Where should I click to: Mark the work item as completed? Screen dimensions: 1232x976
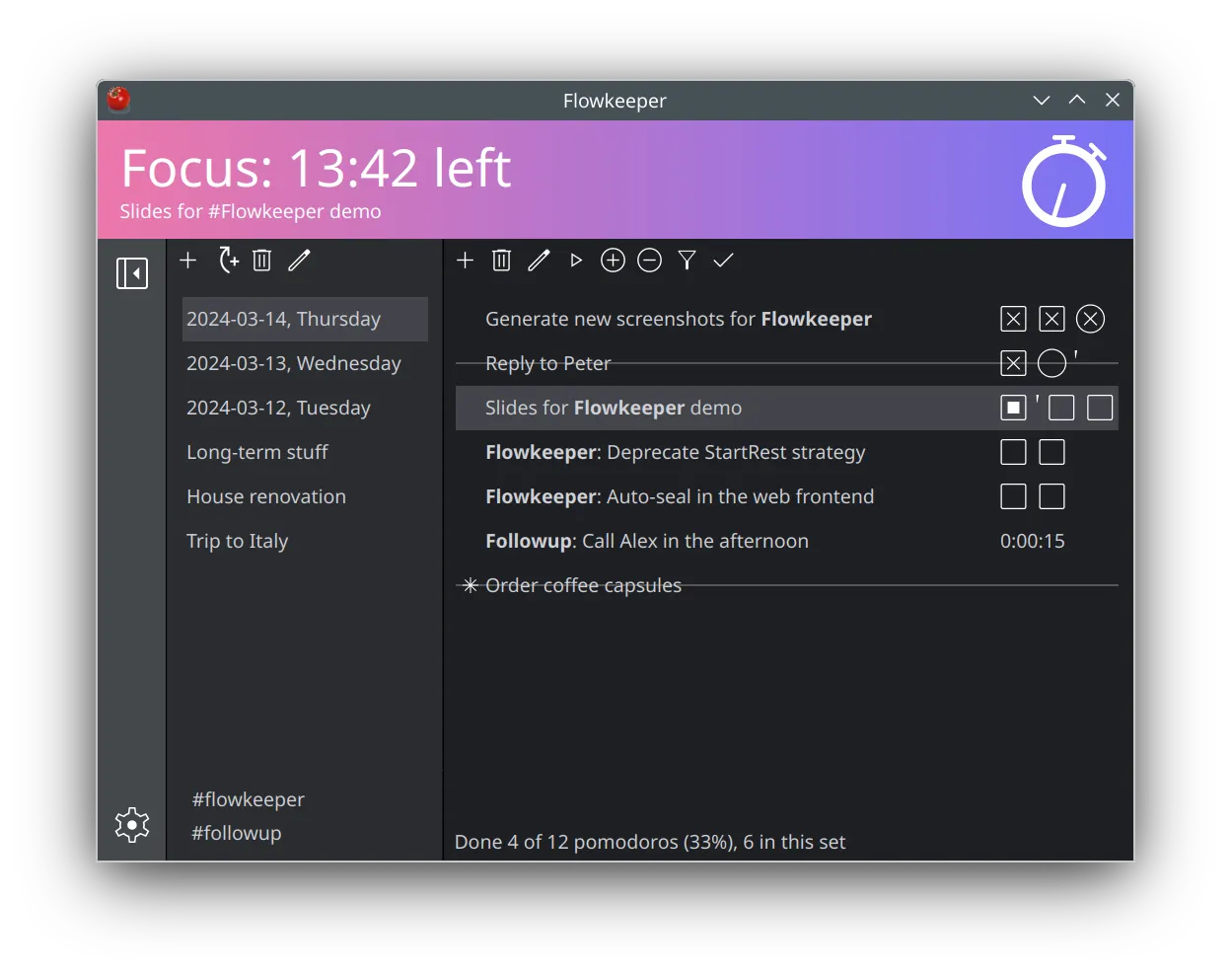coord(723,261)
